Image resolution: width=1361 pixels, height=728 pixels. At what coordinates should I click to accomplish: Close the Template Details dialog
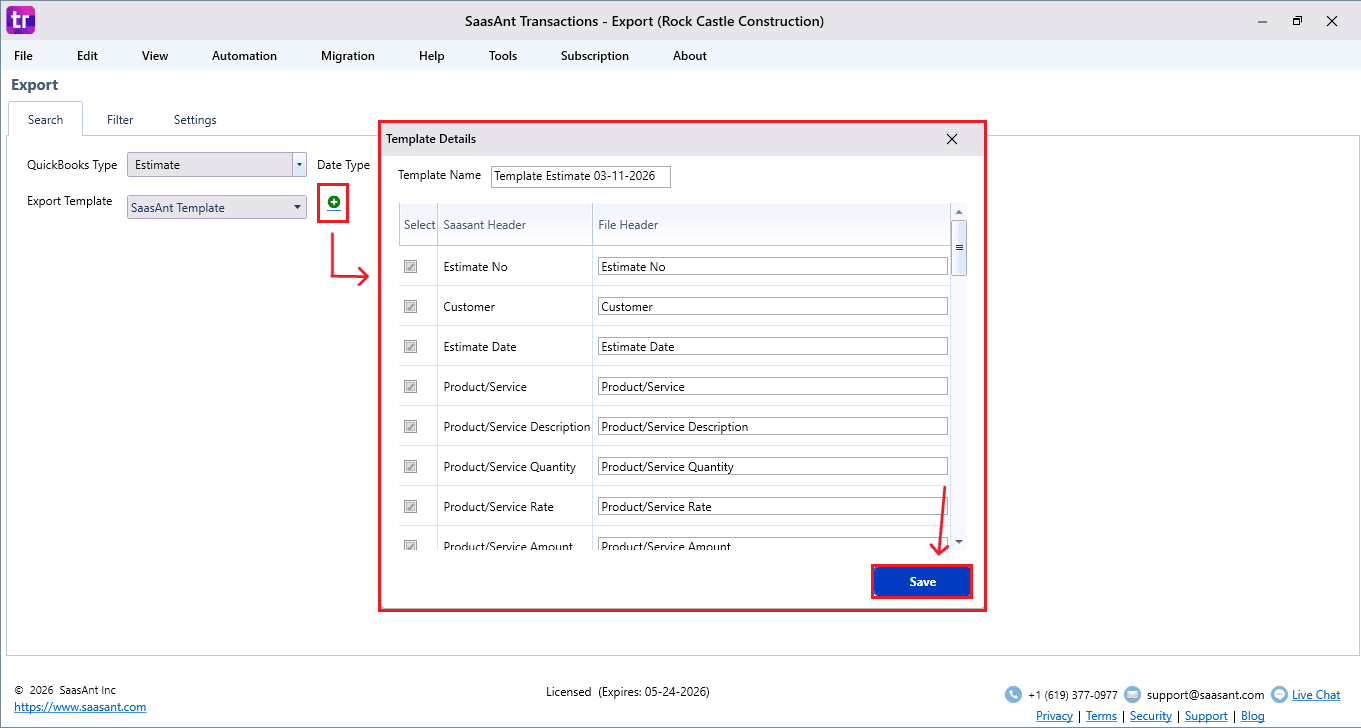point(952,139)
